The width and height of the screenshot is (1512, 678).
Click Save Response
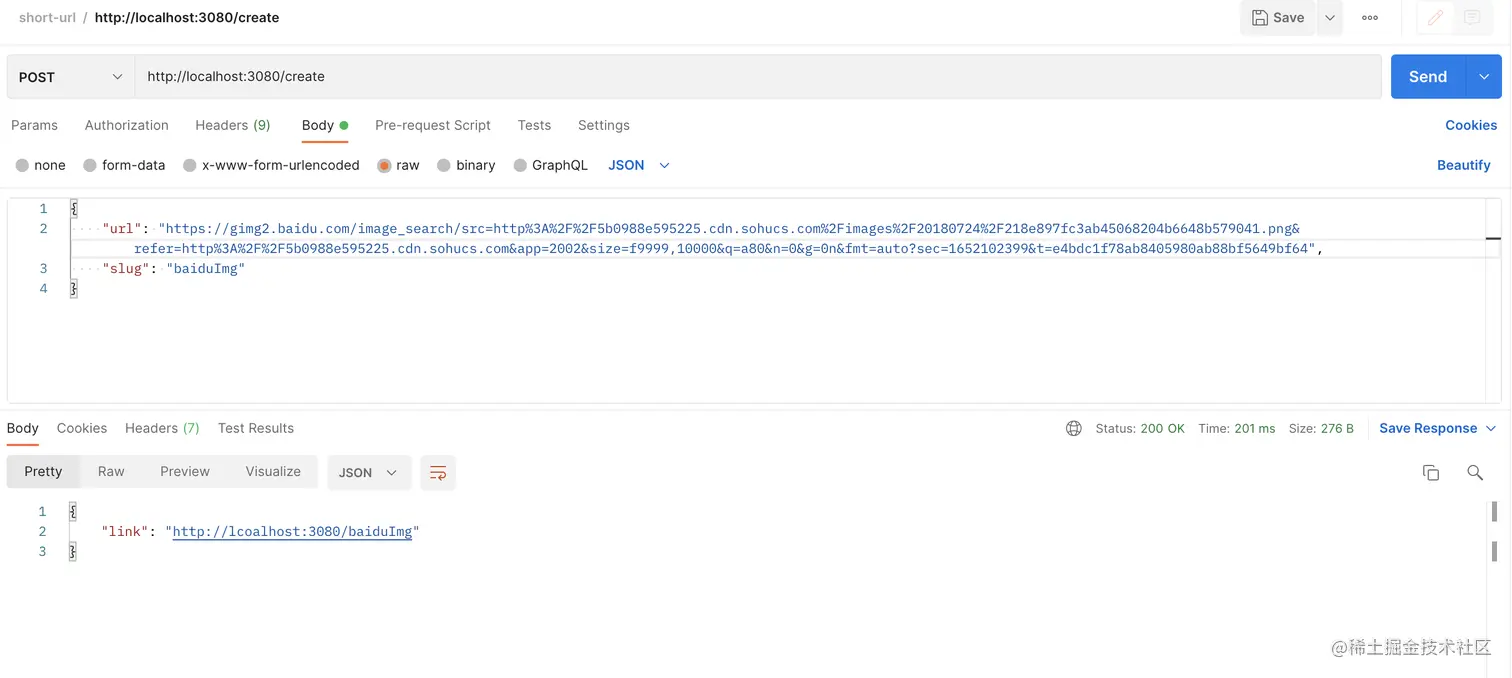1428,428
